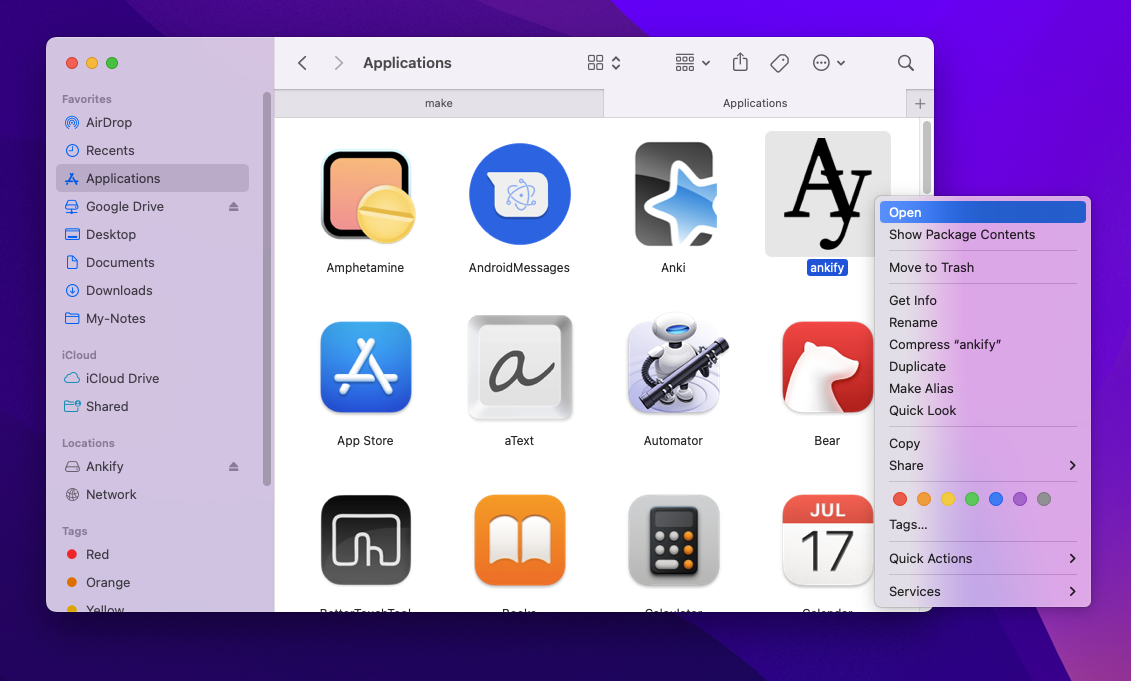Expand the Share submenu arrow
Screen dimensions: 1131x681
pyautogui.click(x=1073, y=465)
